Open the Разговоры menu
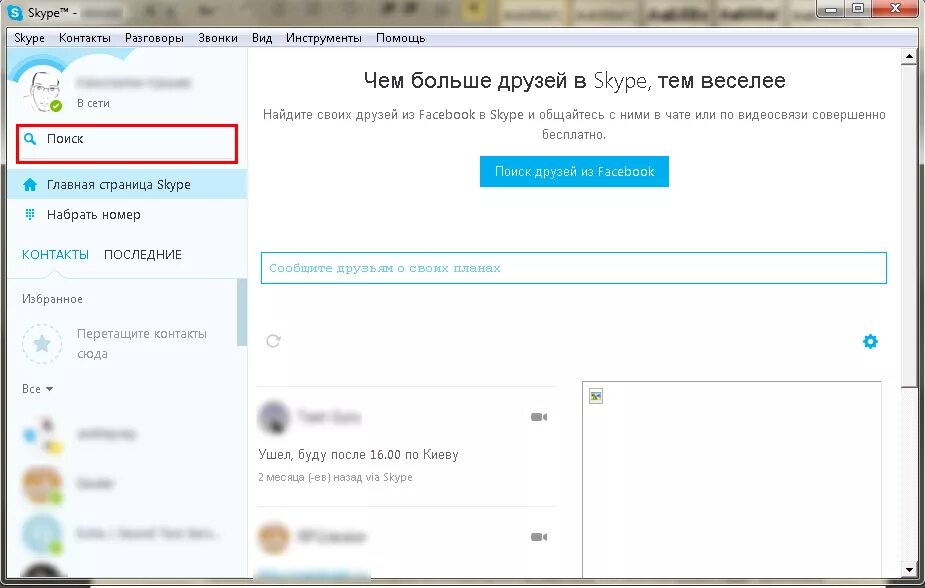The width and height of the screenshot is (925, 588). (x=154, y=38)
